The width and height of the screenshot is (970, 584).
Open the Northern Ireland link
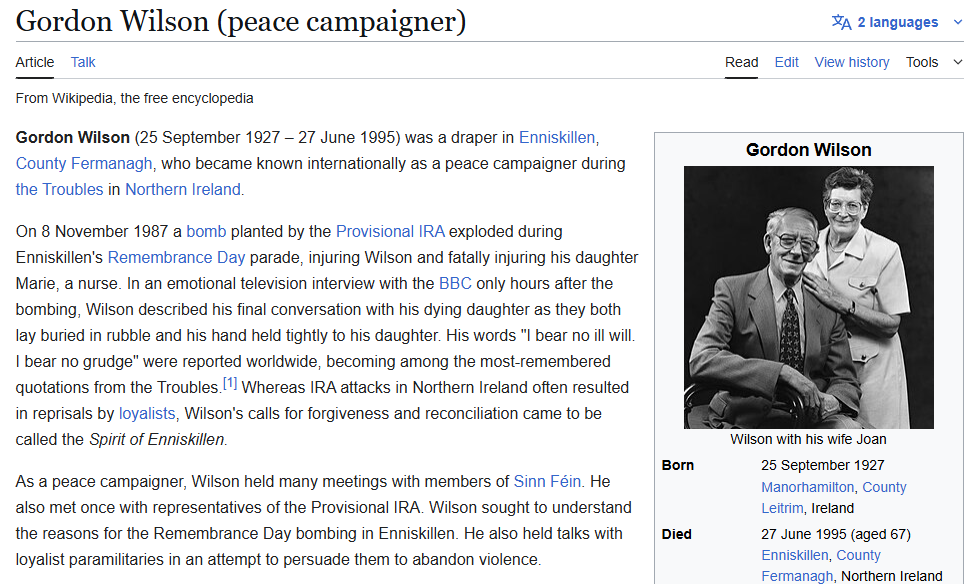[183, 189]
